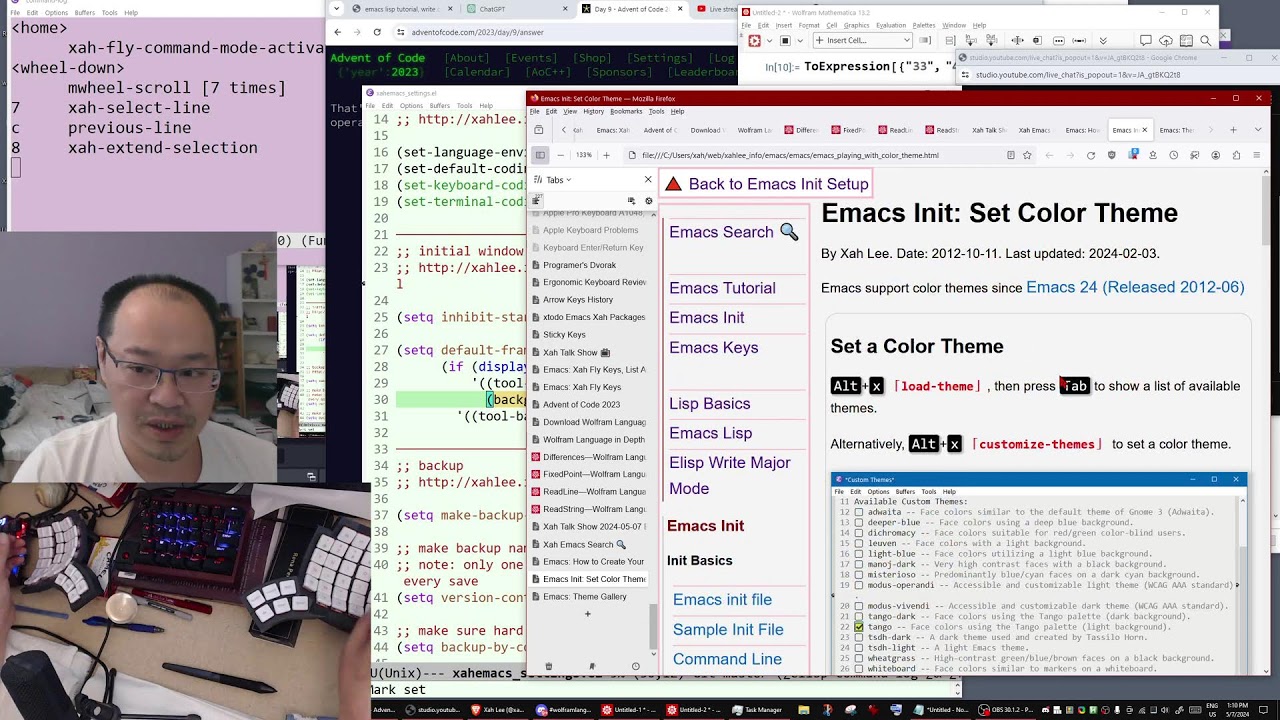Open the Insert Cell dropdown in Mathematica

[863, 40]
